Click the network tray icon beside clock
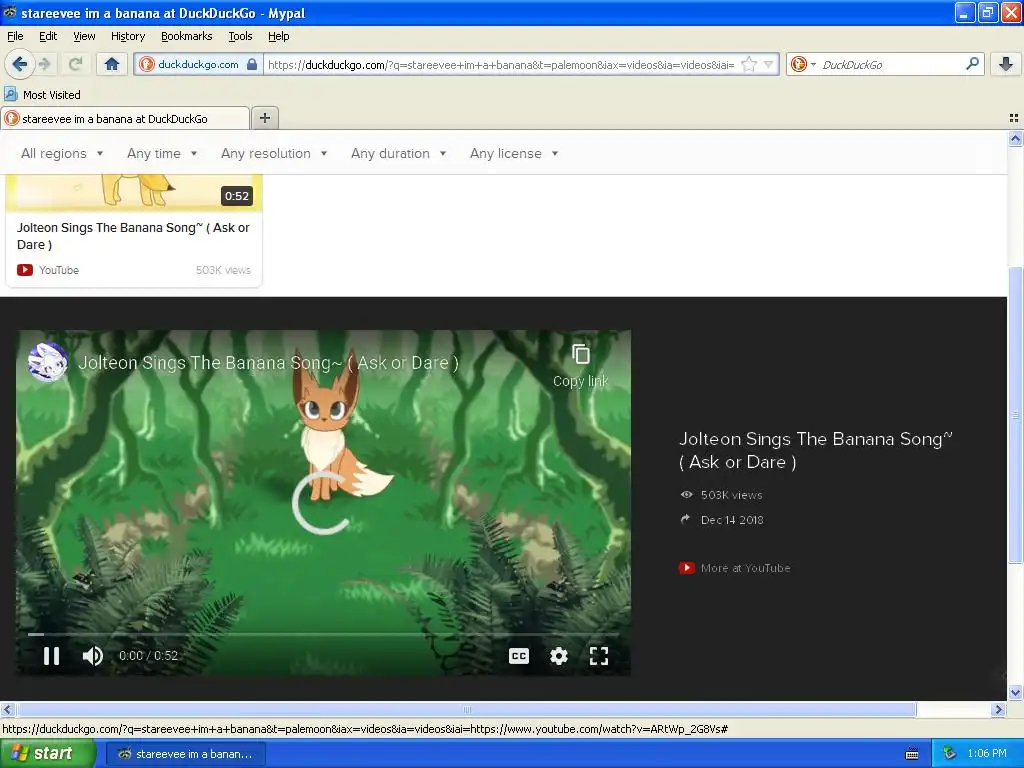1024x768 pixels. click(949, 754)
